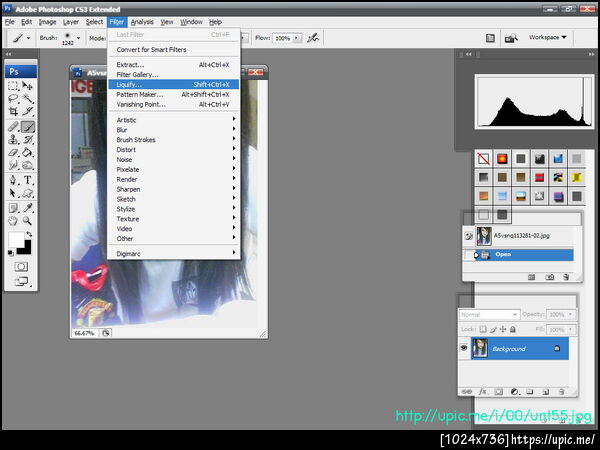Select the Magic Wand tool

[x=28, y=99]
